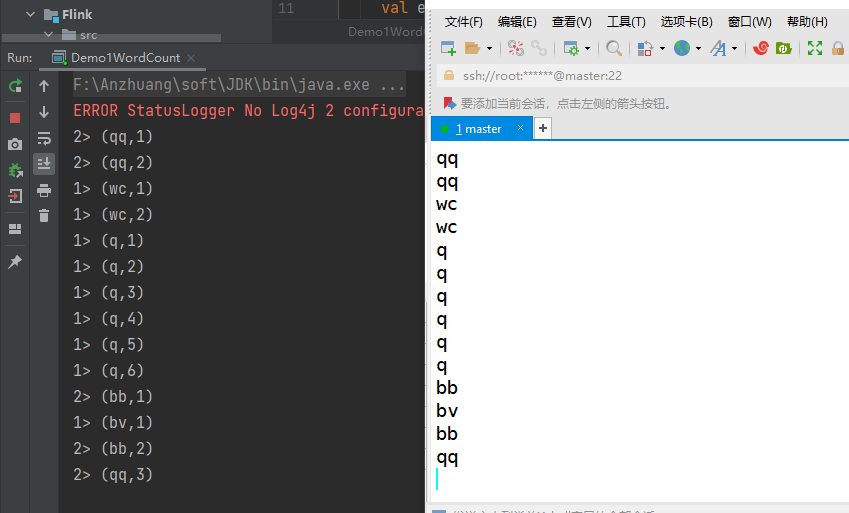849x513 pixels.
Task: Click the grayed reconnect chain icon
Action: (x=539, y=48)
